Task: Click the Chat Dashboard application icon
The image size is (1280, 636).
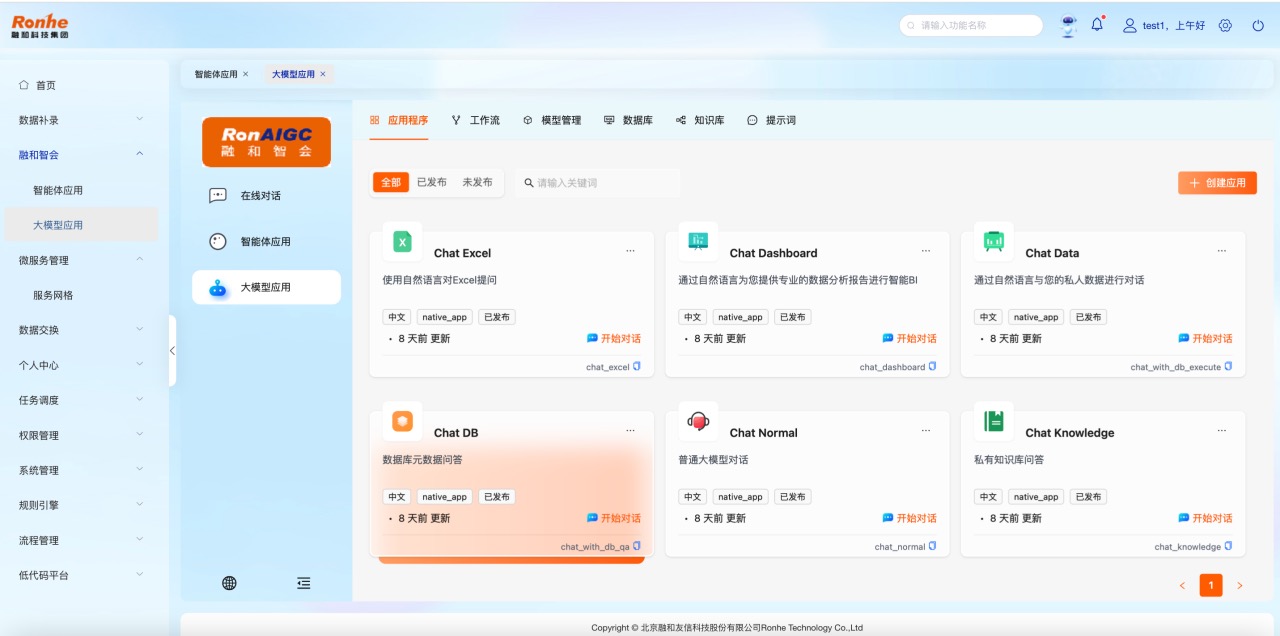Action: [697, 241]
